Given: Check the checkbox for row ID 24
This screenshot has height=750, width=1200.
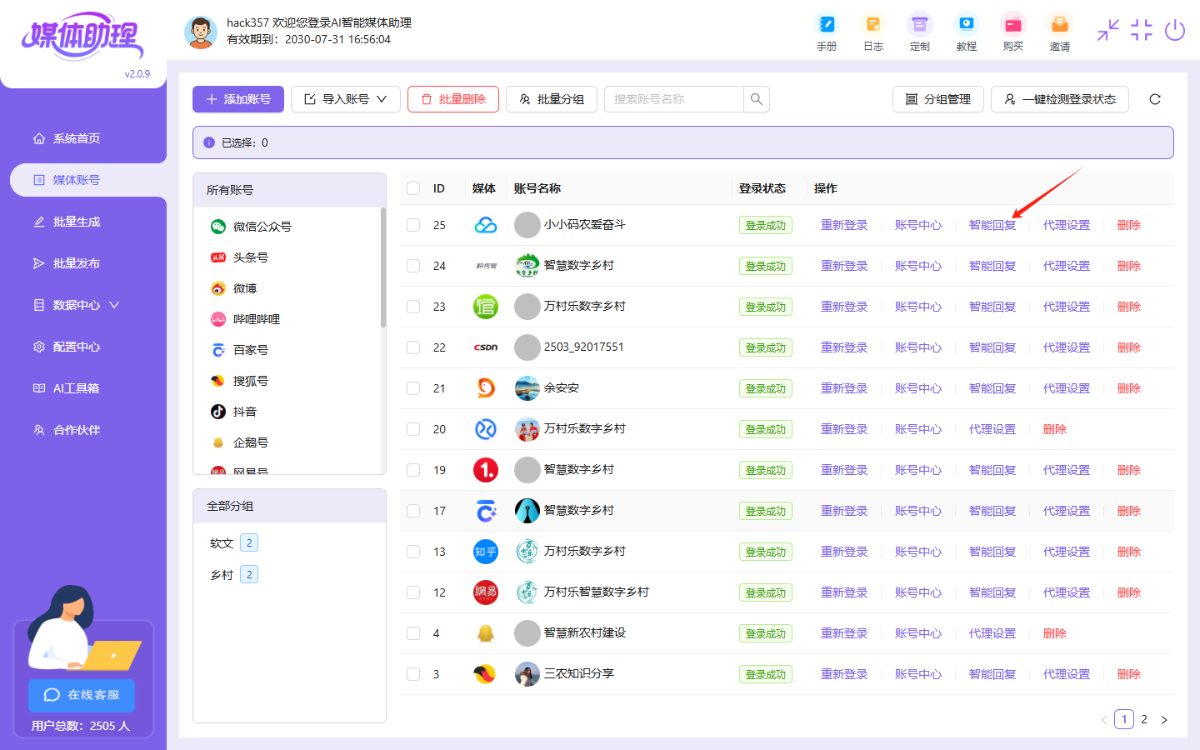Looking at the screenshot, I should (x=413, y=266).
